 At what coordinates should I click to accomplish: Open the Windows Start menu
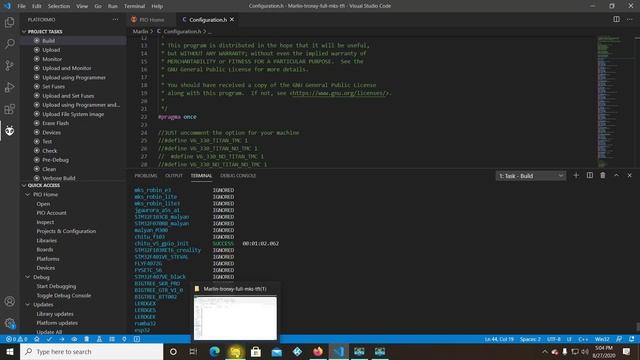coord(10,352)
